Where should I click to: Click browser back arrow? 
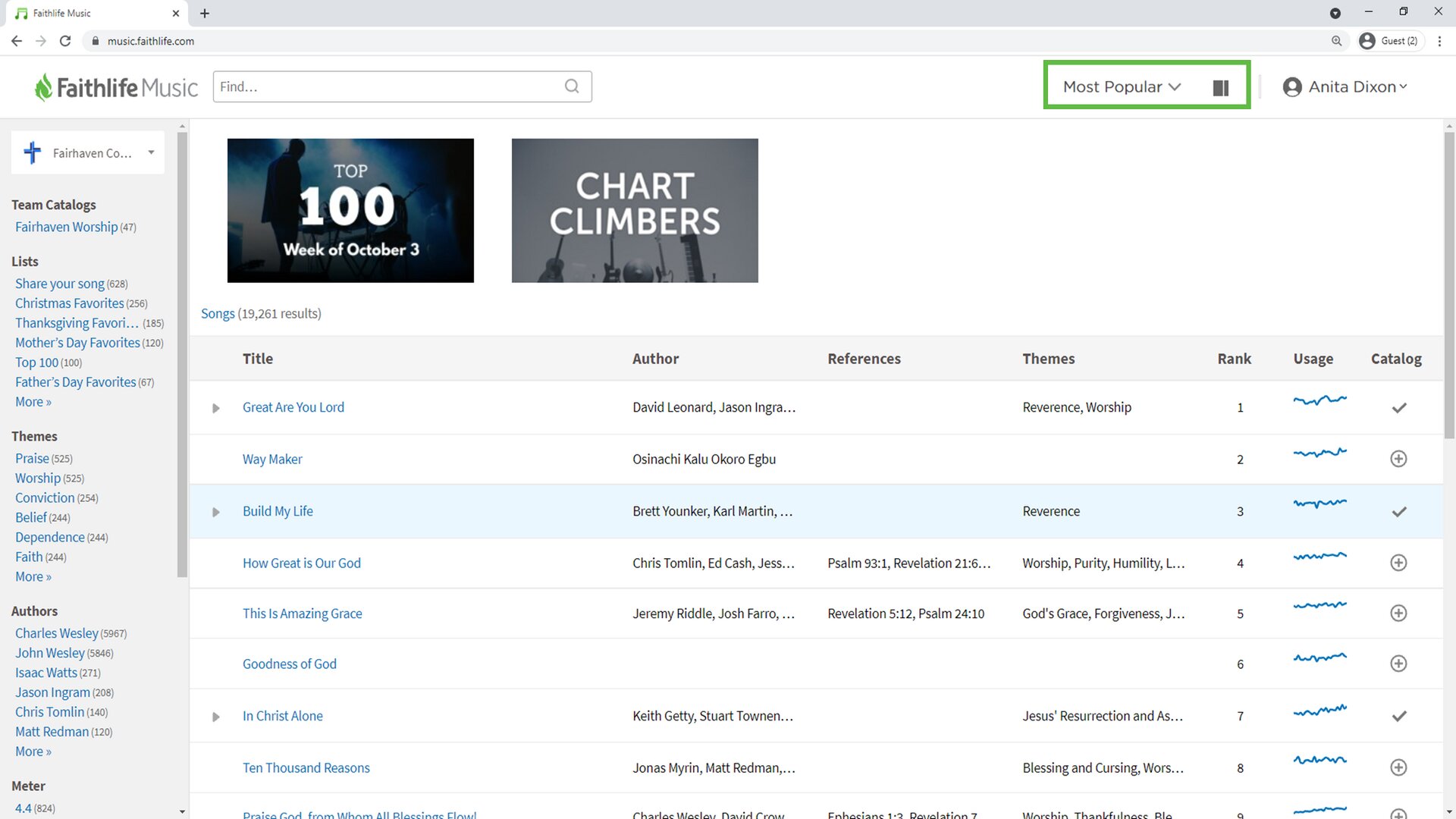pyautogui.click(x=17, y=41)
